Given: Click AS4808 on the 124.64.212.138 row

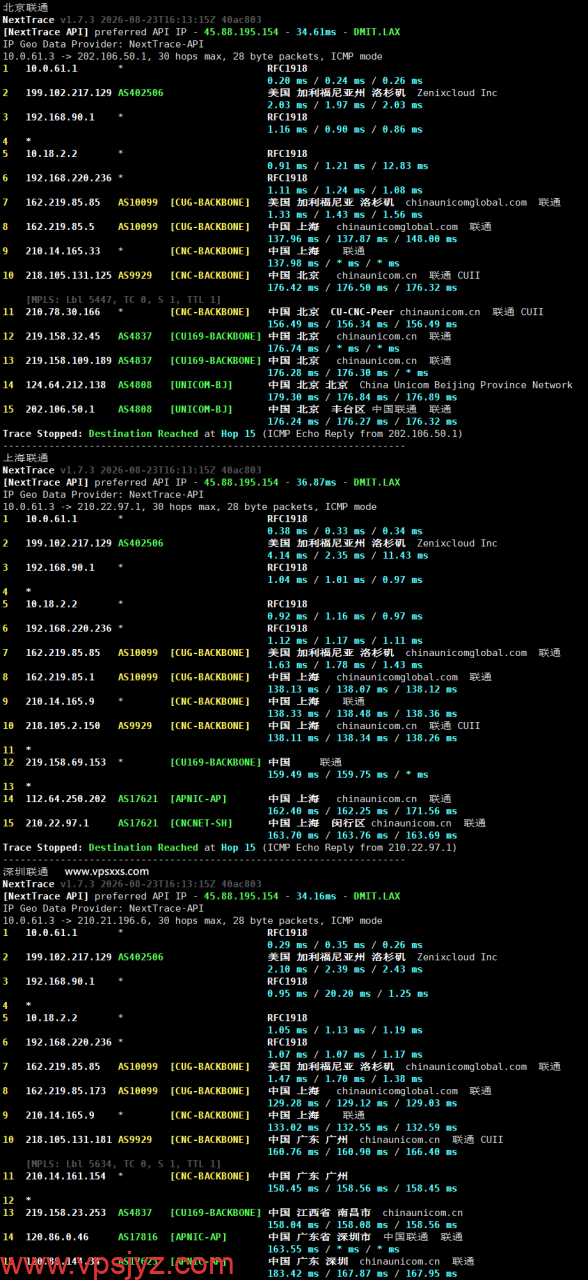Looking at the screenshot, I should click(x=135, y=385).
